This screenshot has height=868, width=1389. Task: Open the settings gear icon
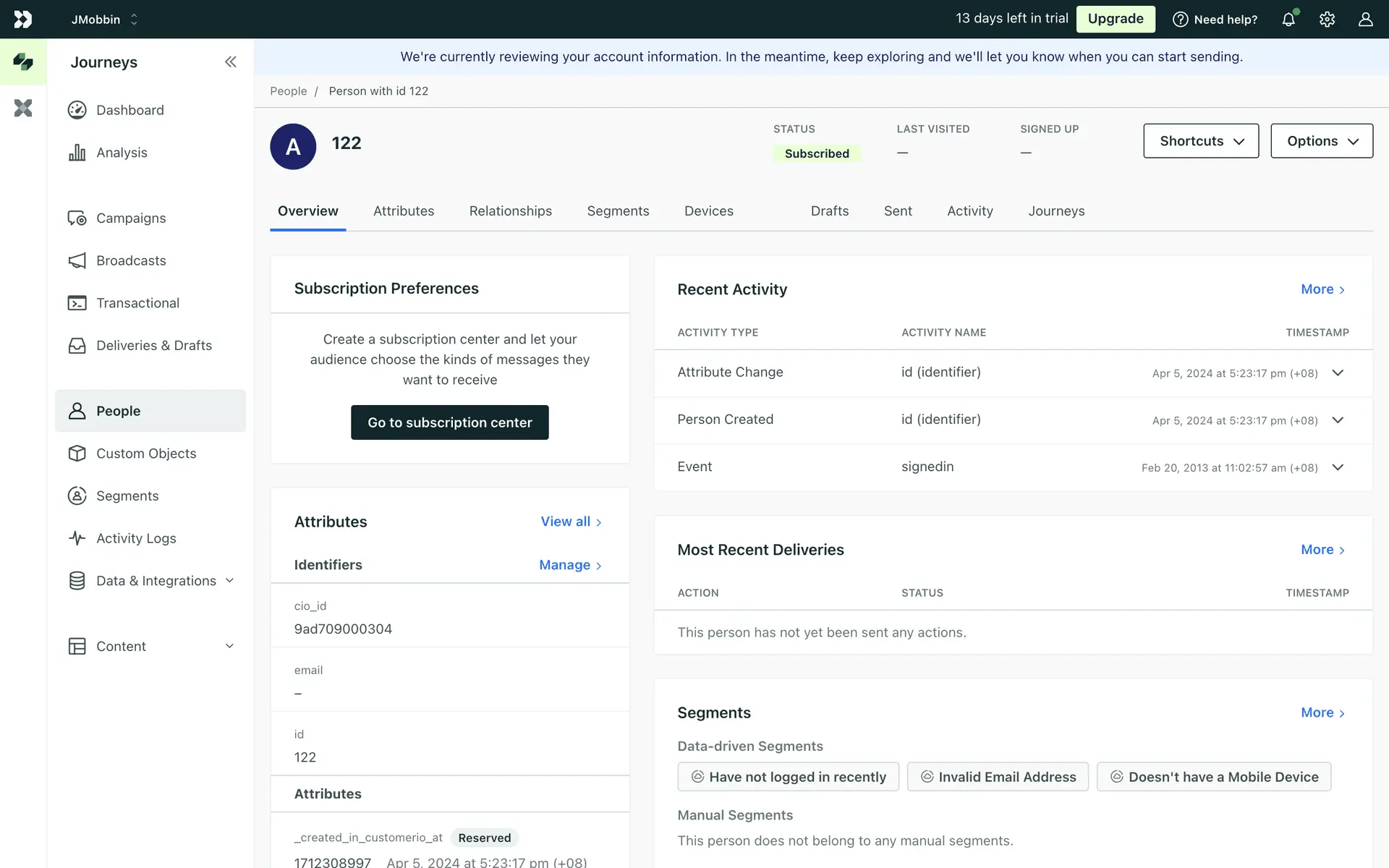click(x=1327, y=20)
